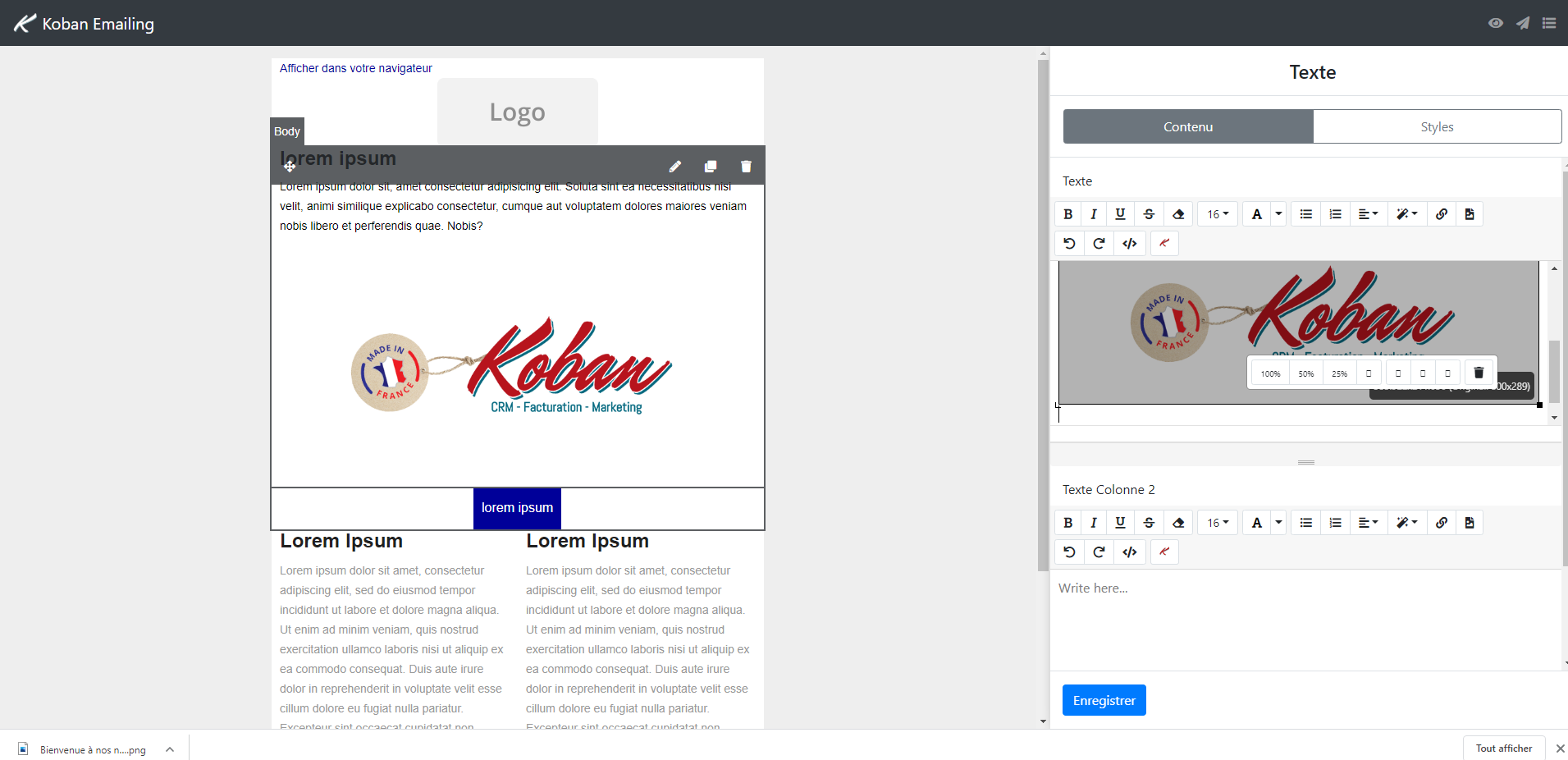This screenshot has width=1568, height=760.
Task: Open code view in Texte Colonne 2 toolbar
Action: click(1130, 552)
